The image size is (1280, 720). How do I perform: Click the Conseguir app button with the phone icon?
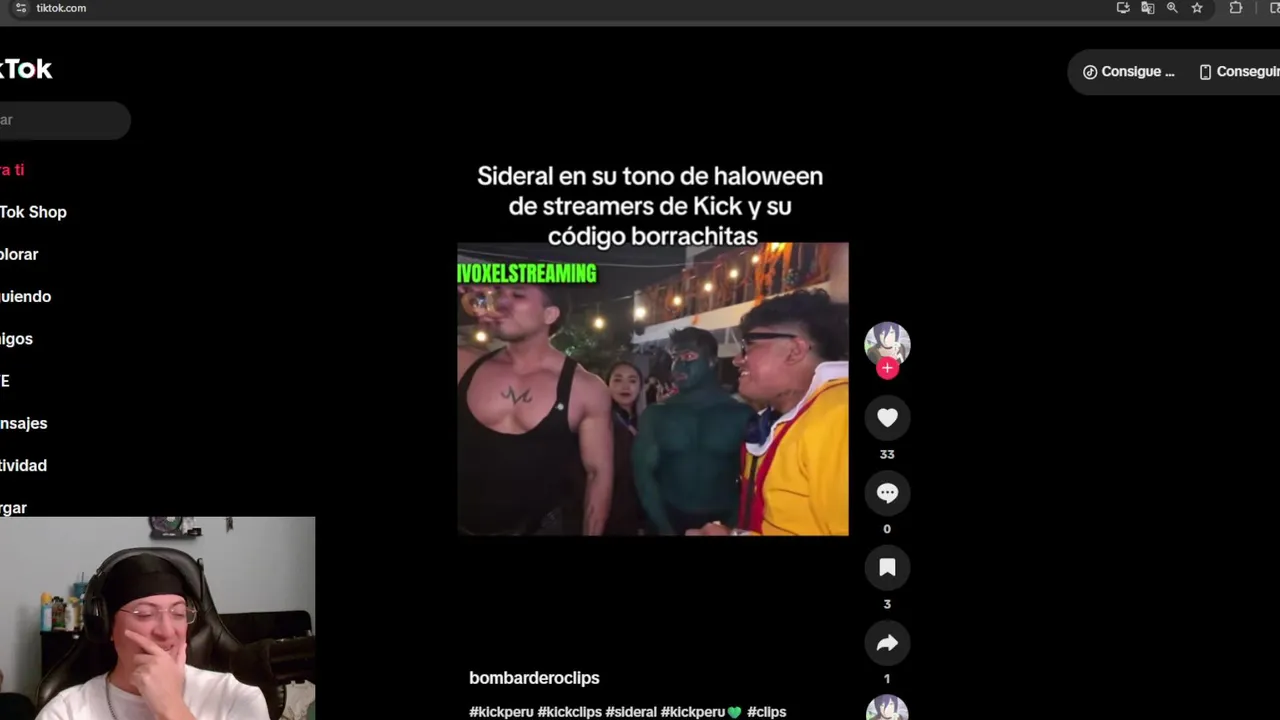click(1238, 72)
